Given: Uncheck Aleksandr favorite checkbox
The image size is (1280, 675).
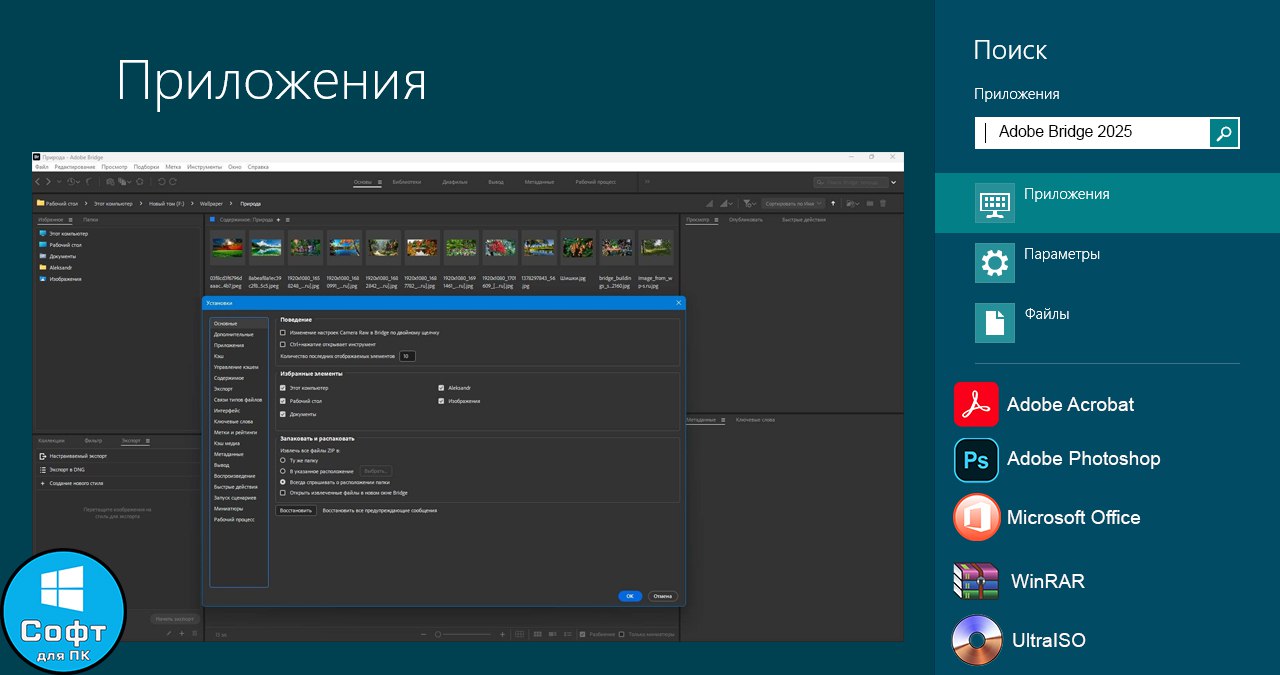Looking at the screenshot, I should pyautogui.click(x=441, y=387).
